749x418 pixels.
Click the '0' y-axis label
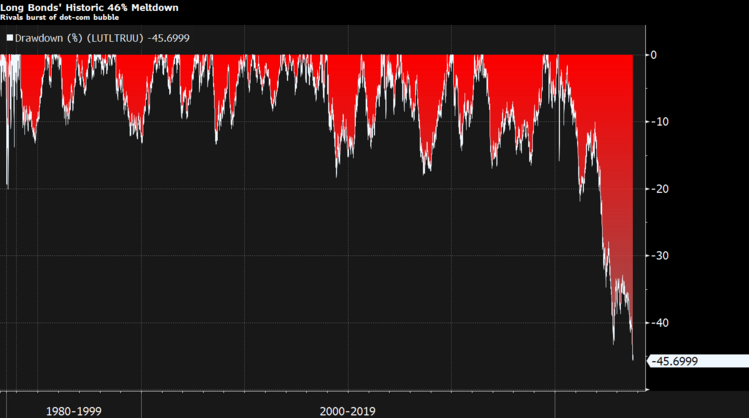click(x=654, y=55)
